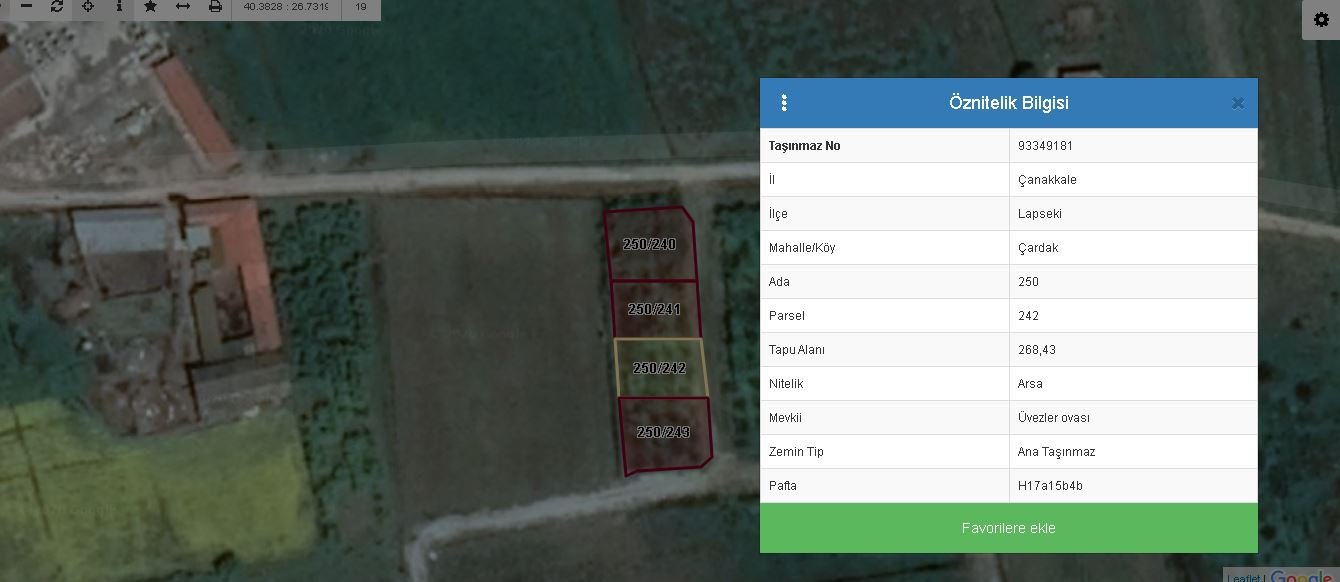Screen dimensions: 1340x582
Task: Click the print map icon
Action: click(215, 6)
